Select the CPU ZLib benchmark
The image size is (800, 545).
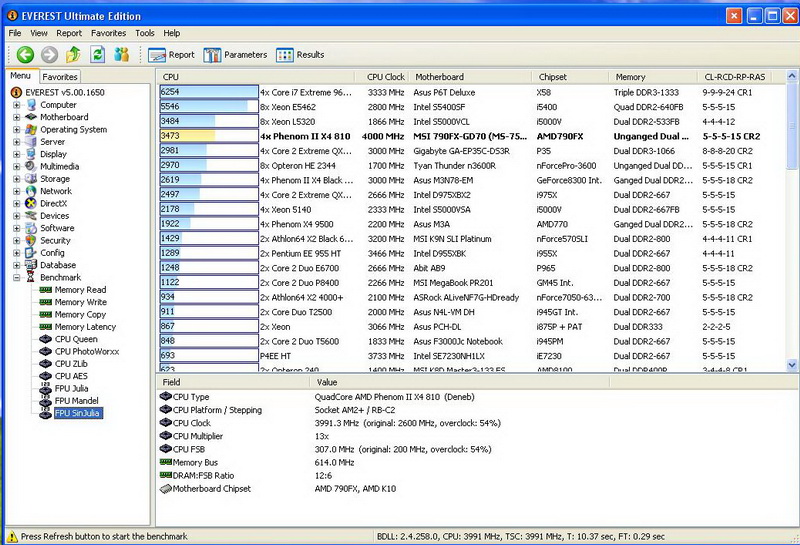pos(71,364)
